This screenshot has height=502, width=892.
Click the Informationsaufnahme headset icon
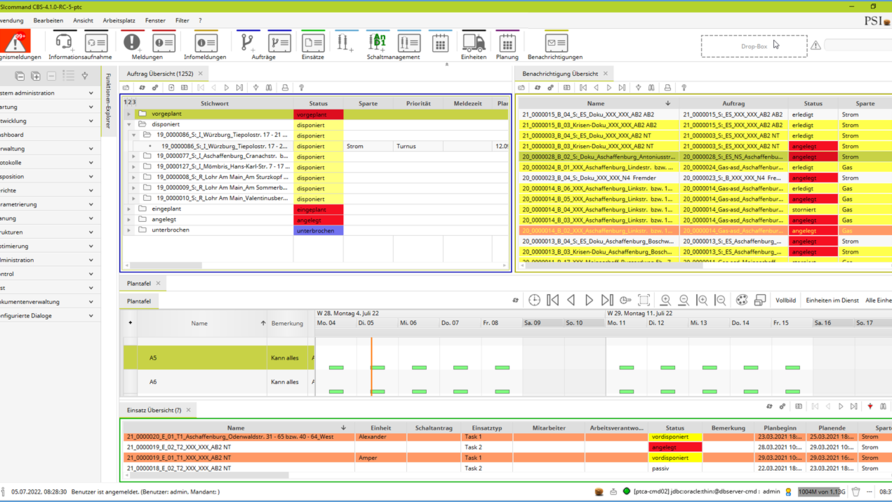click(64, 43)
